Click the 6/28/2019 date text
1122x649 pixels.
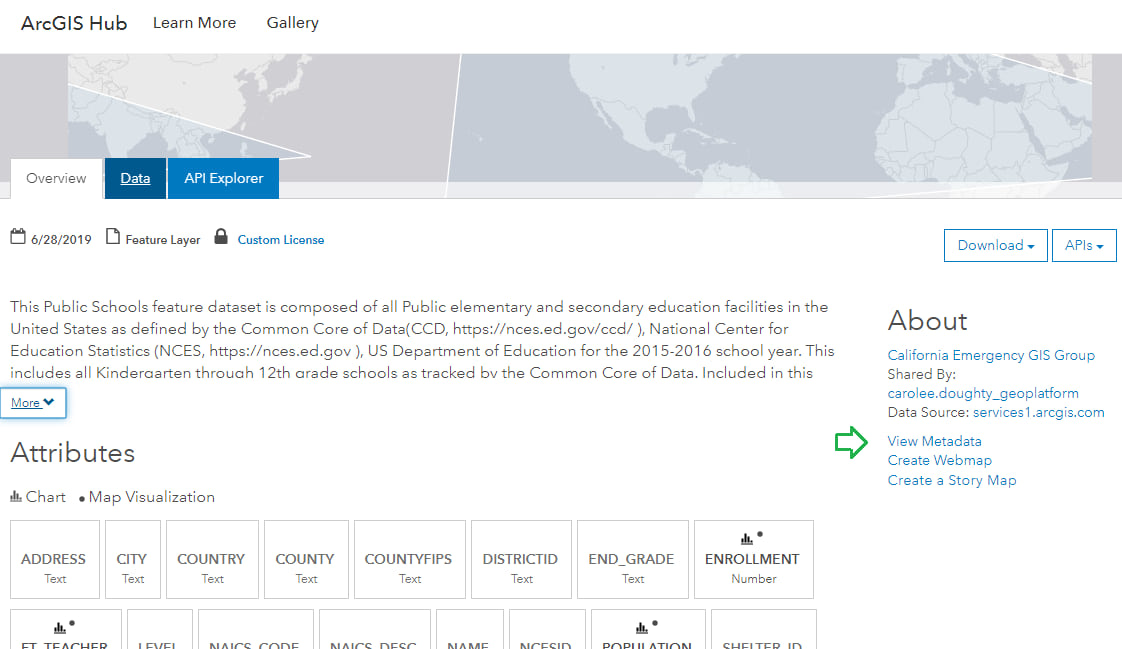tap(61, 240)
